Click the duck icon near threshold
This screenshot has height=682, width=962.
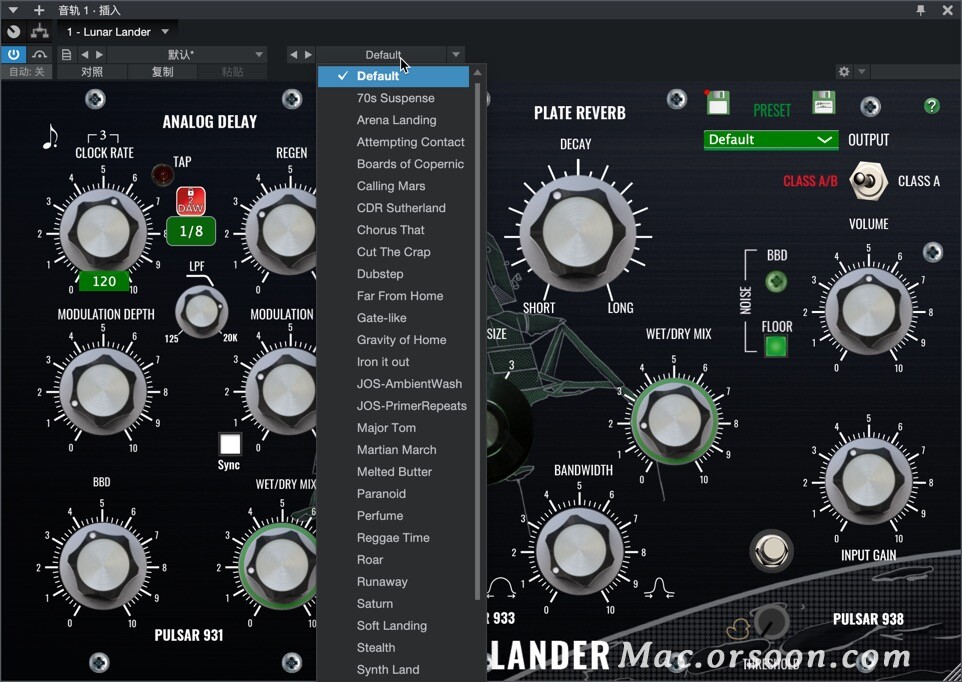[x=739, y=629]
